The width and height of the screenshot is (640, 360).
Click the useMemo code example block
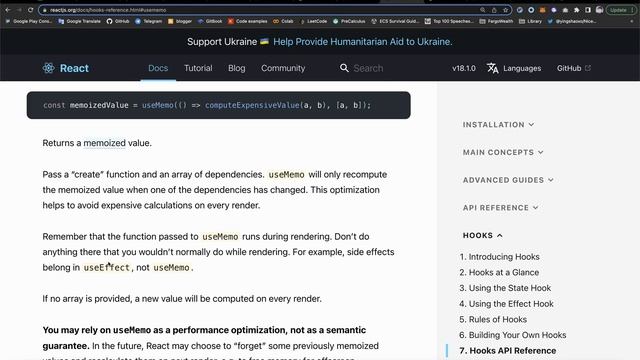pos(219,105)
